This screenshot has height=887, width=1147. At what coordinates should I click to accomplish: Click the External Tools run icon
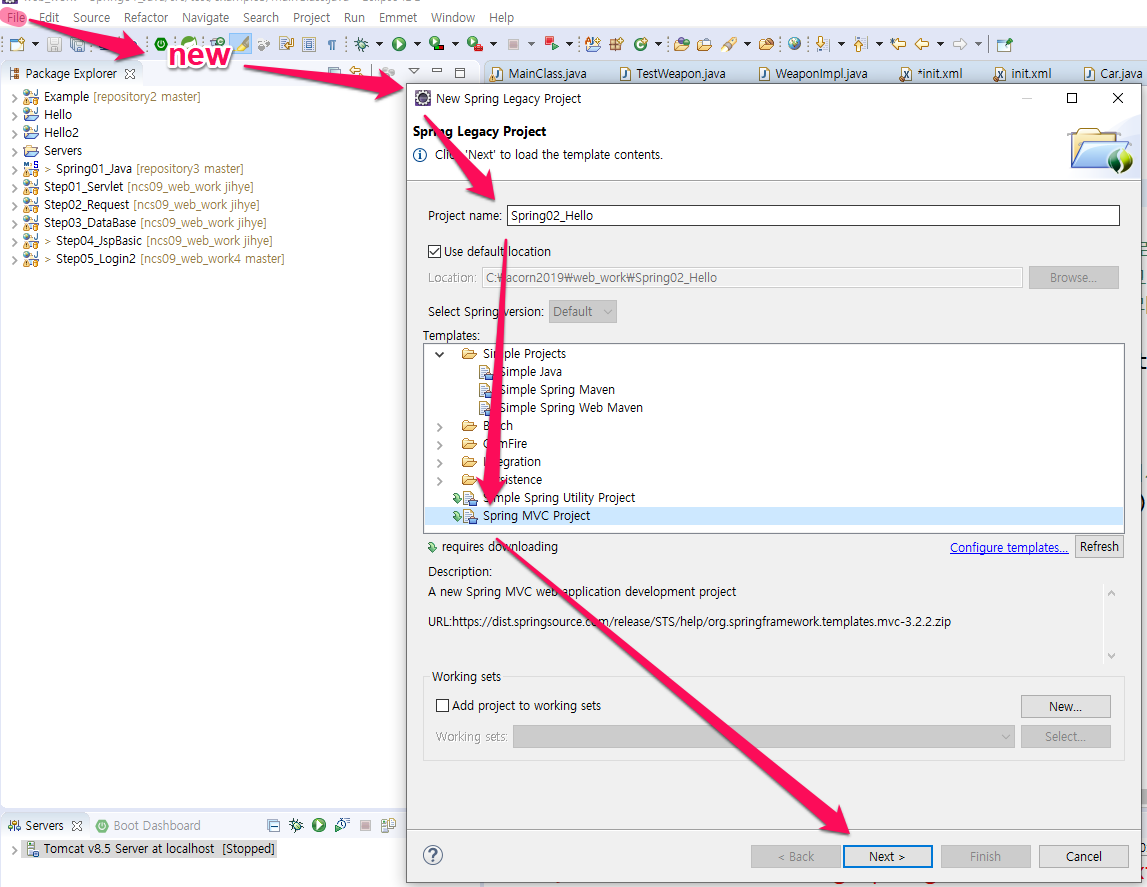coord(474,45)
